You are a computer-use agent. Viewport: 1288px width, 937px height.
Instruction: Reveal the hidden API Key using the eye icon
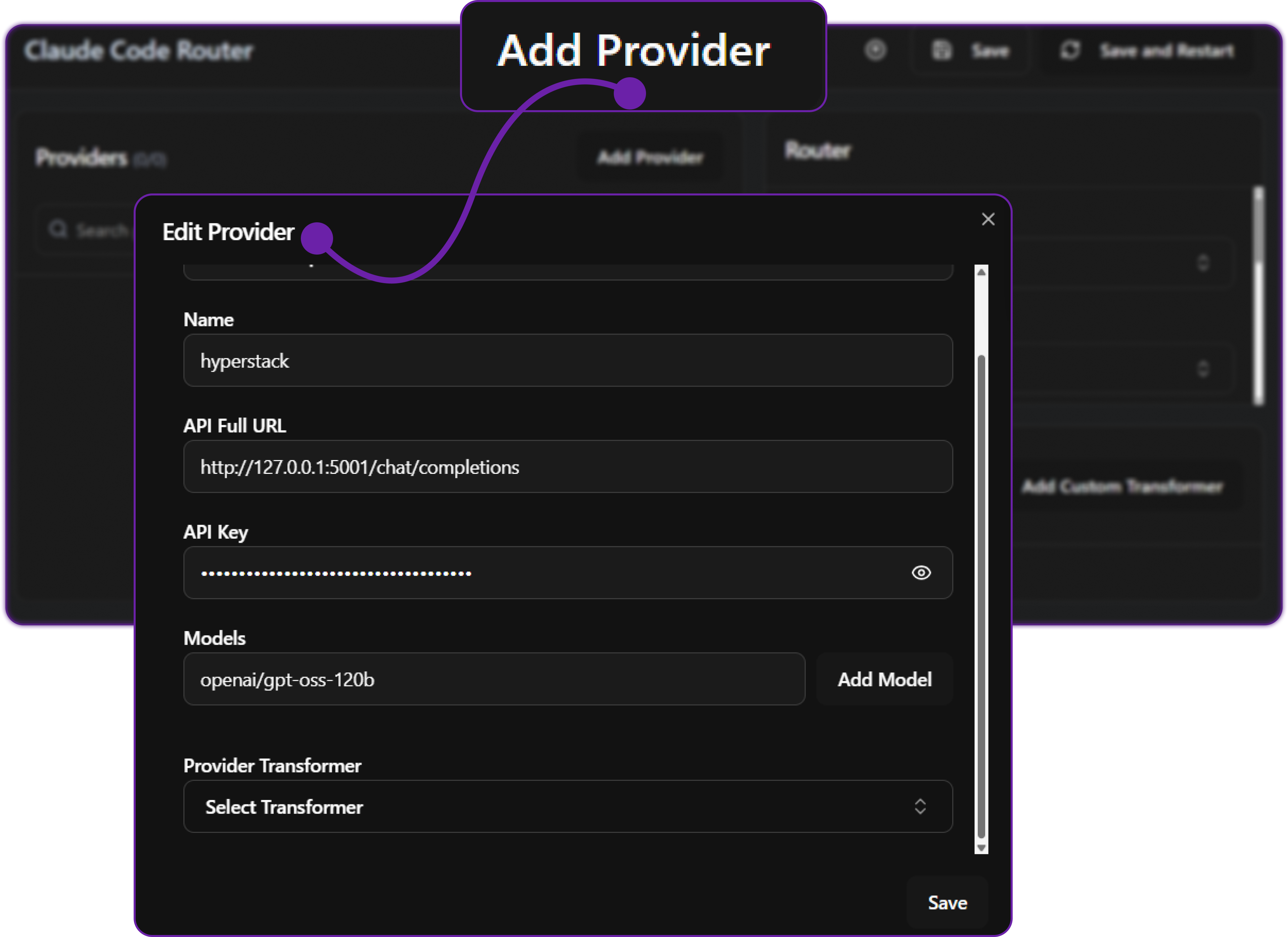click(921, 573)
